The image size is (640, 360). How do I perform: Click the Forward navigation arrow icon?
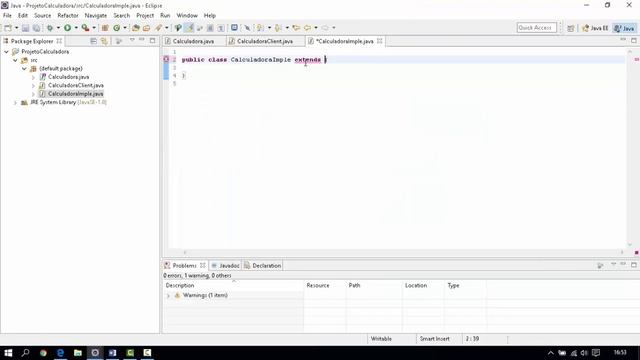tap(325, 28)
